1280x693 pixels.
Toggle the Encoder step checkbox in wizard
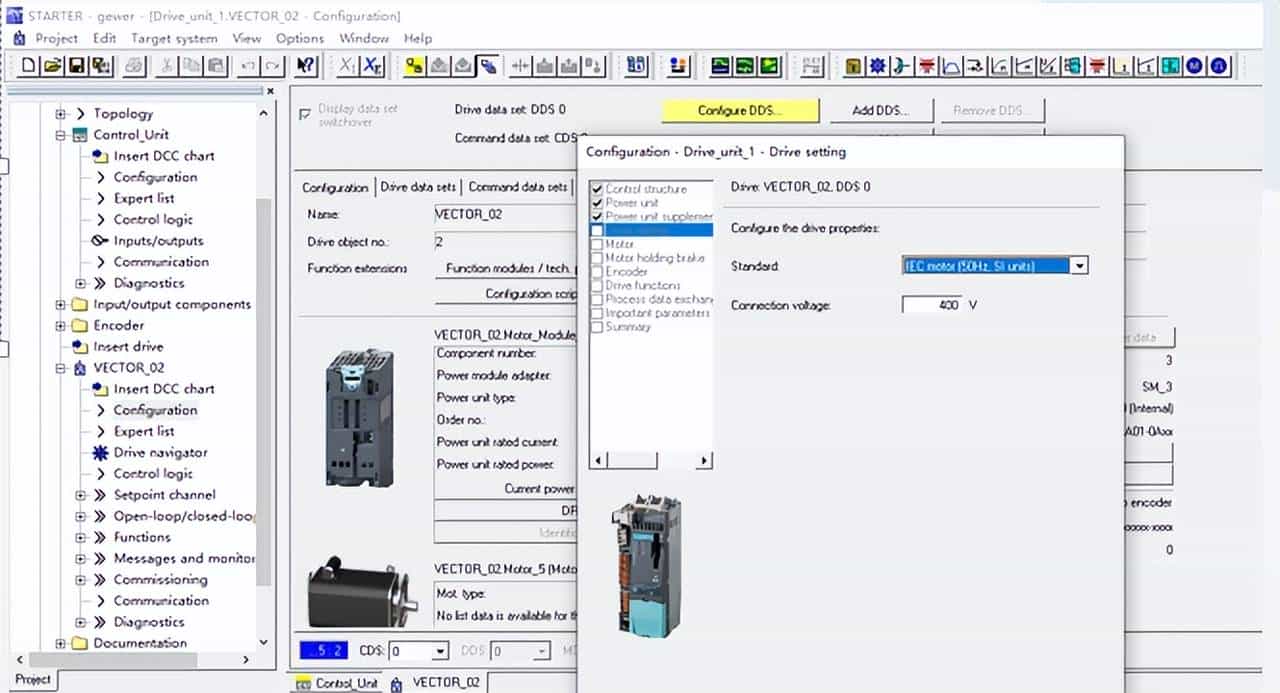[597, 272]
